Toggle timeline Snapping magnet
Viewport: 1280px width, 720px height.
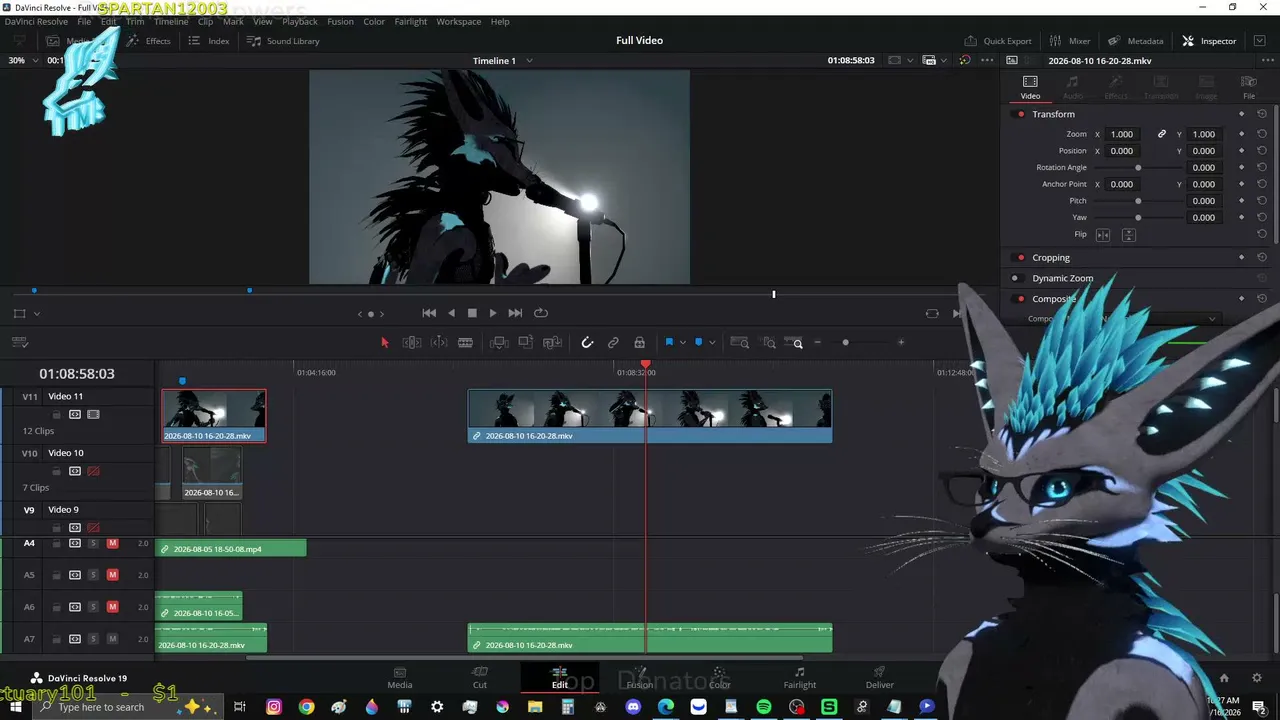[587, 343]
